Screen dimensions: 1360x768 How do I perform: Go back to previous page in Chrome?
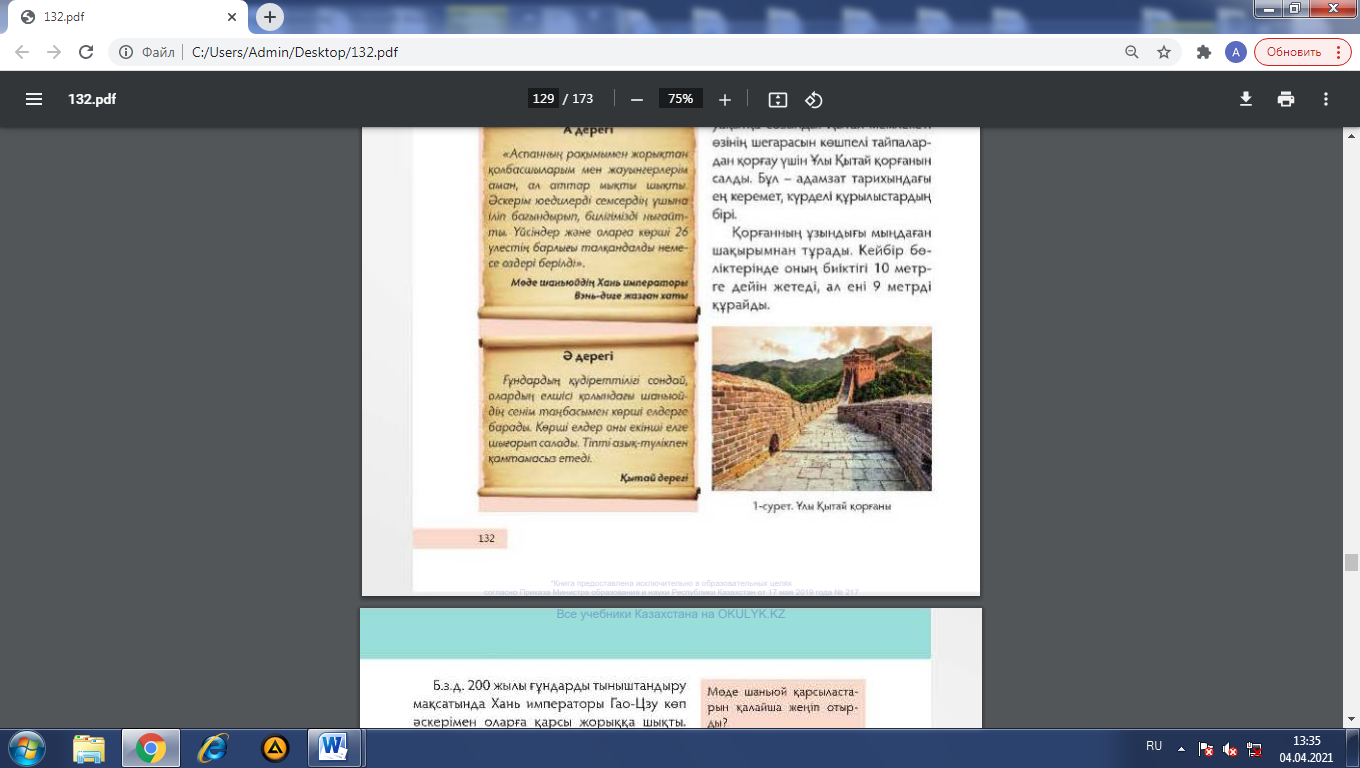pyautogui.click(x=22, y=52)
